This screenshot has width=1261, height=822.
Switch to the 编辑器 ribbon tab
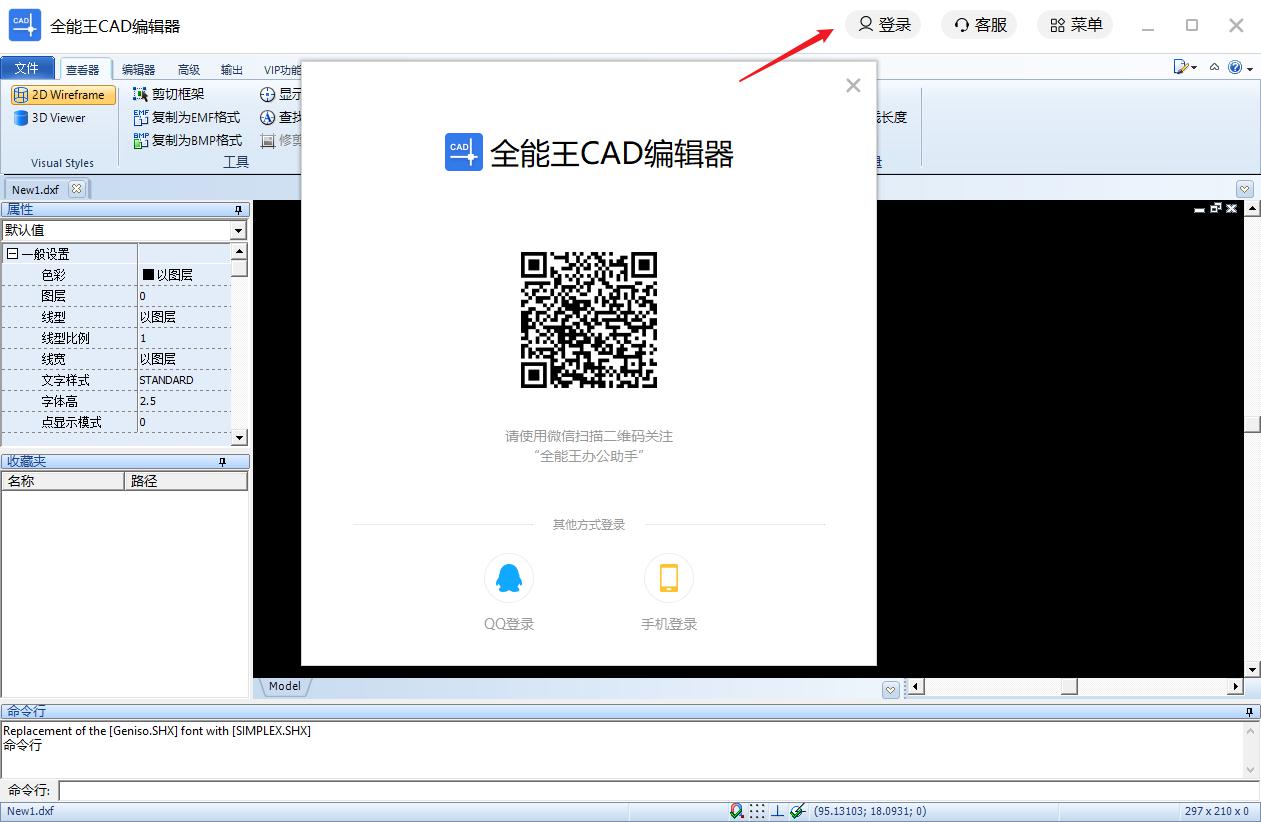(138, 69)
